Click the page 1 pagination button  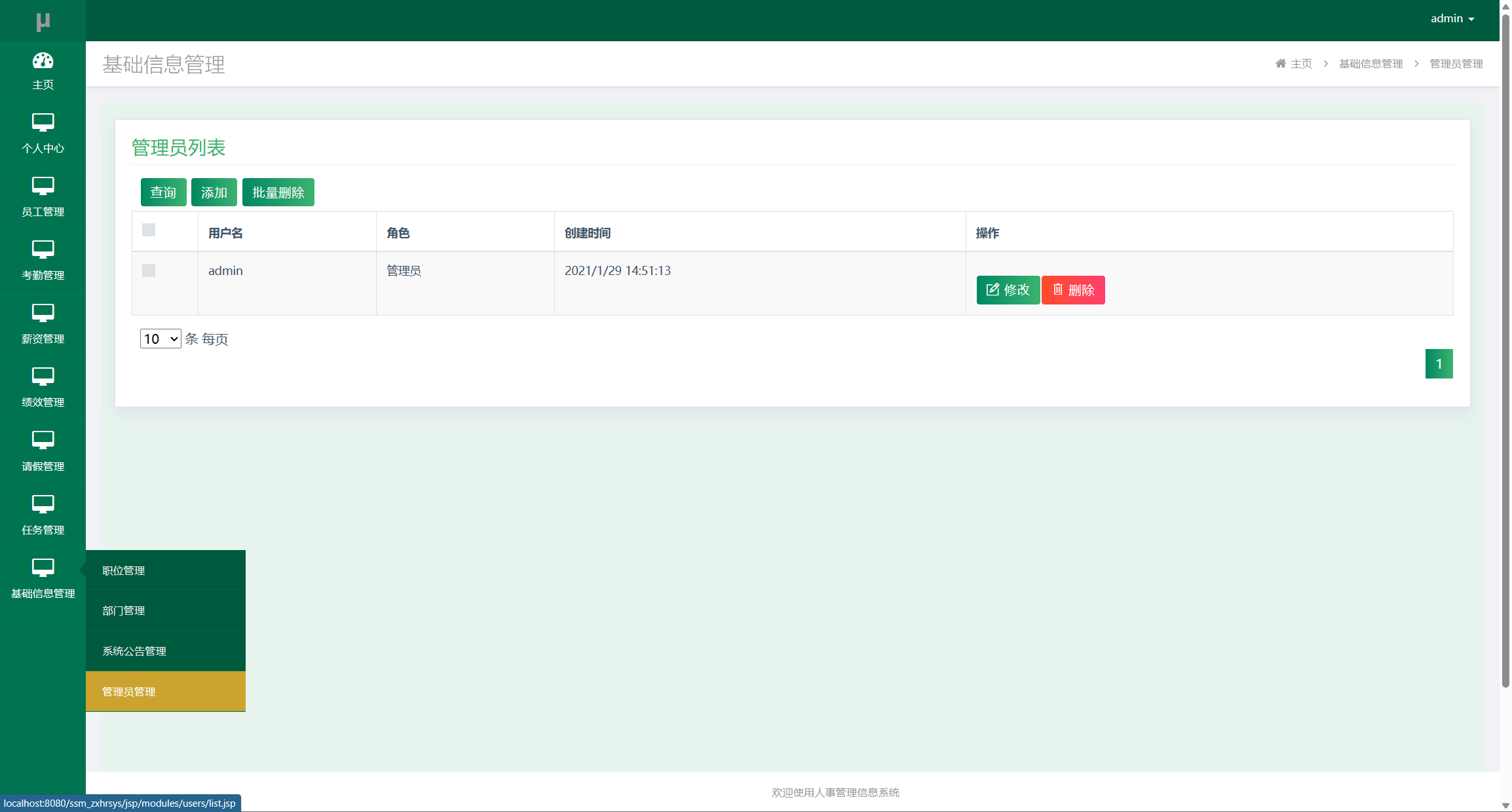[x=1439, y=364]
